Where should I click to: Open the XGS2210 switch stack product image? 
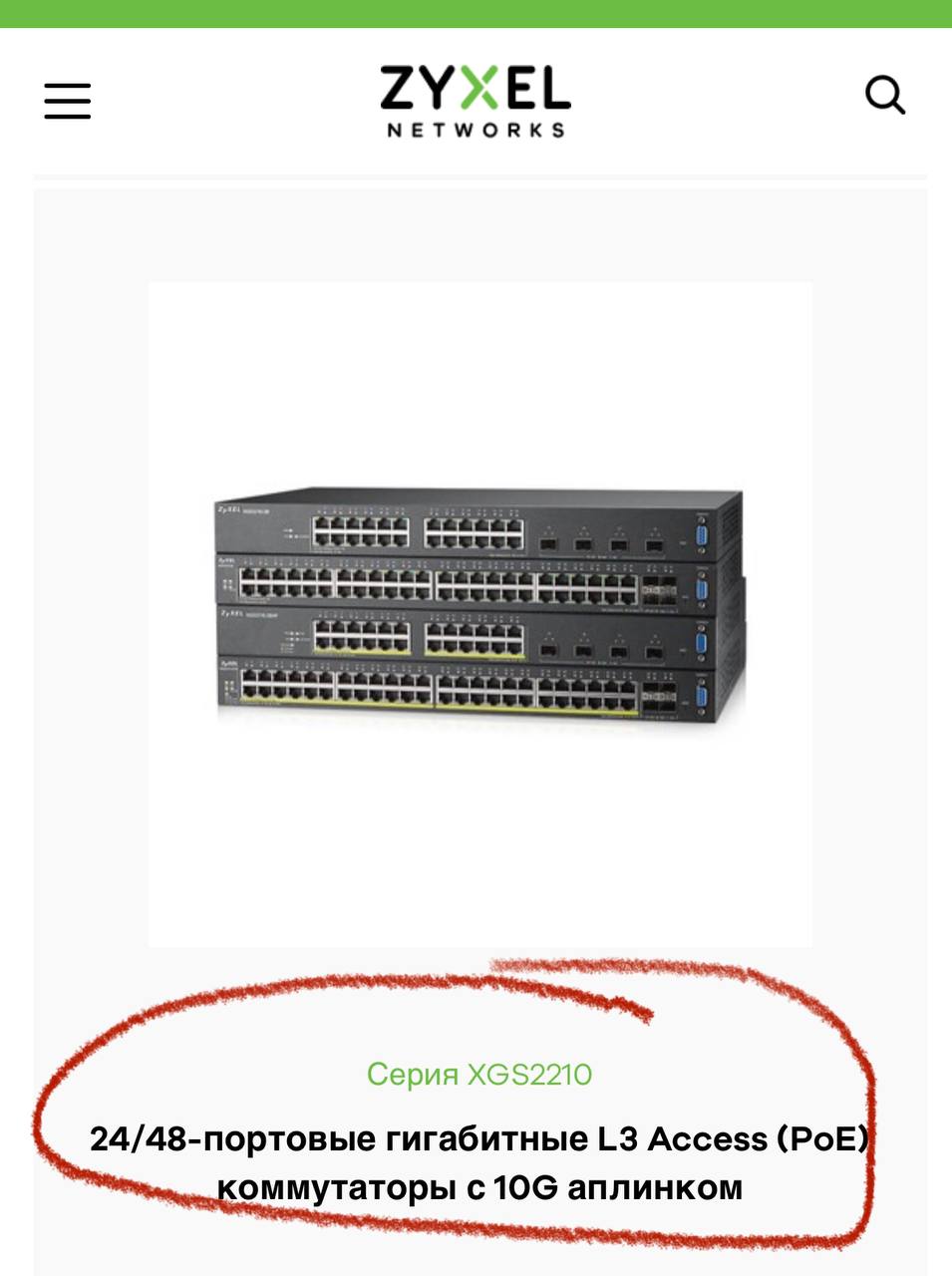[x=480, y=606]
